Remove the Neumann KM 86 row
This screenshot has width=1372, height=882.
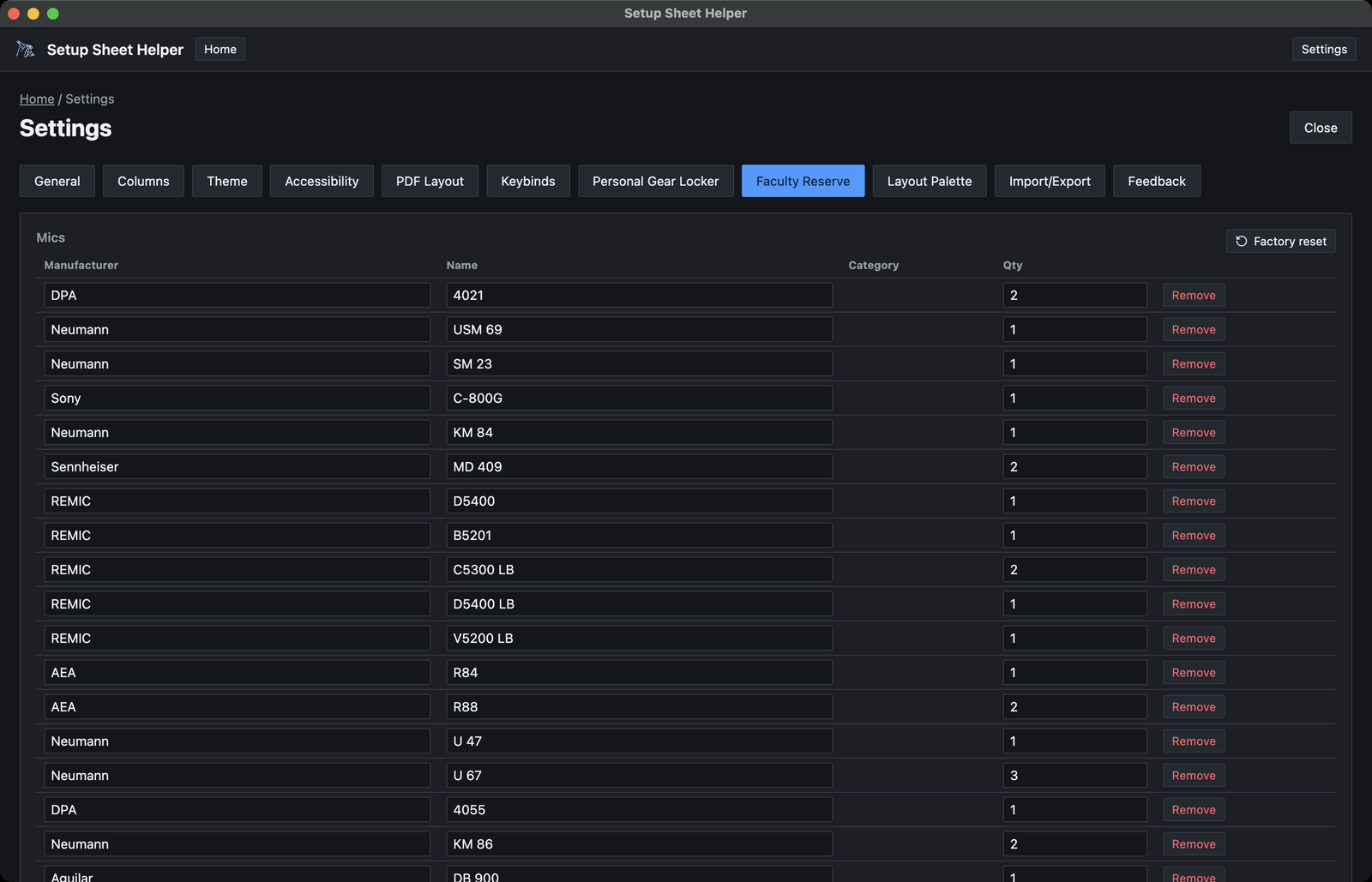point(1194,843)
